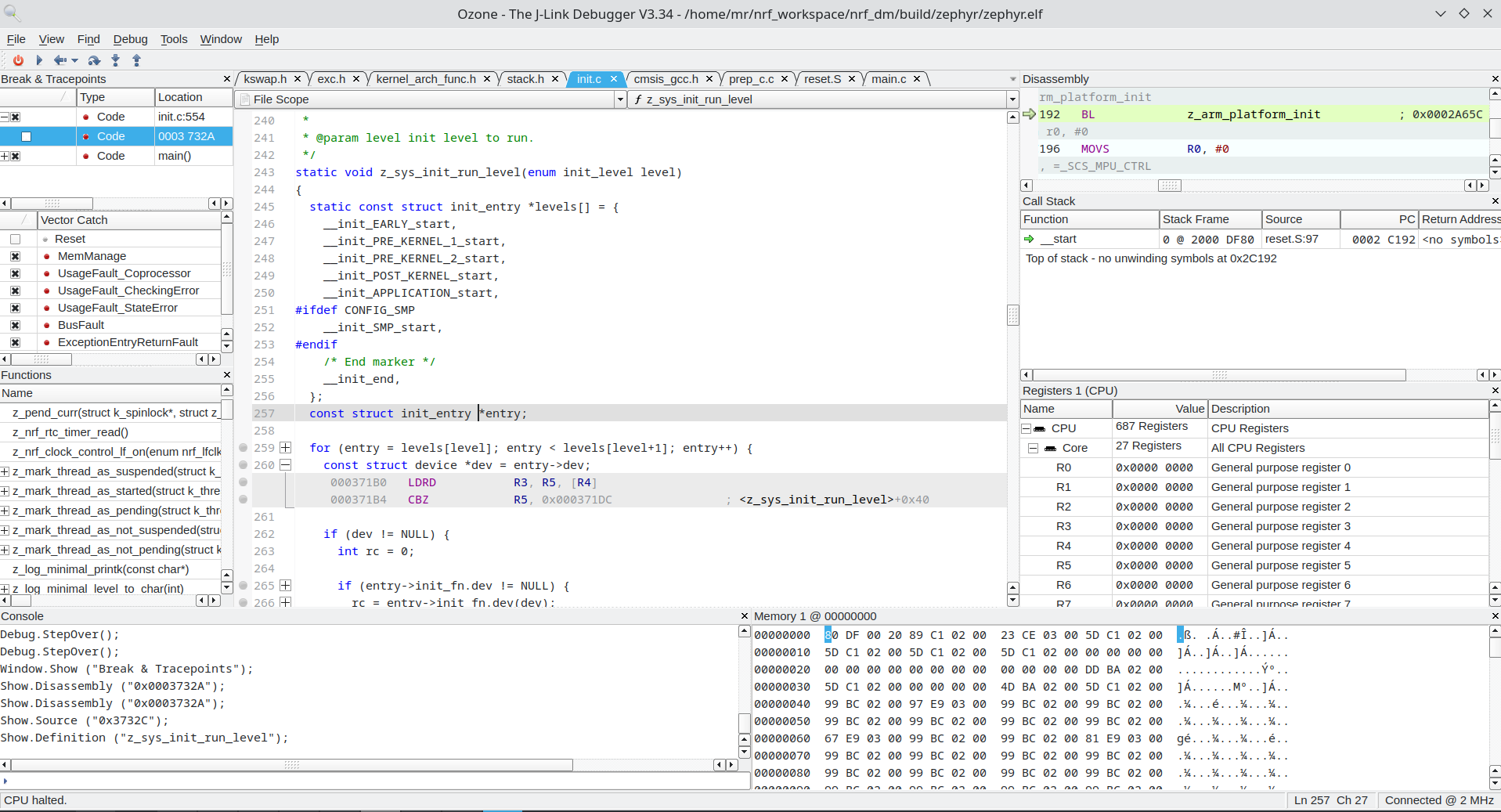
Task: Collapse the Core register group
Action: (x=1033, y=448)
